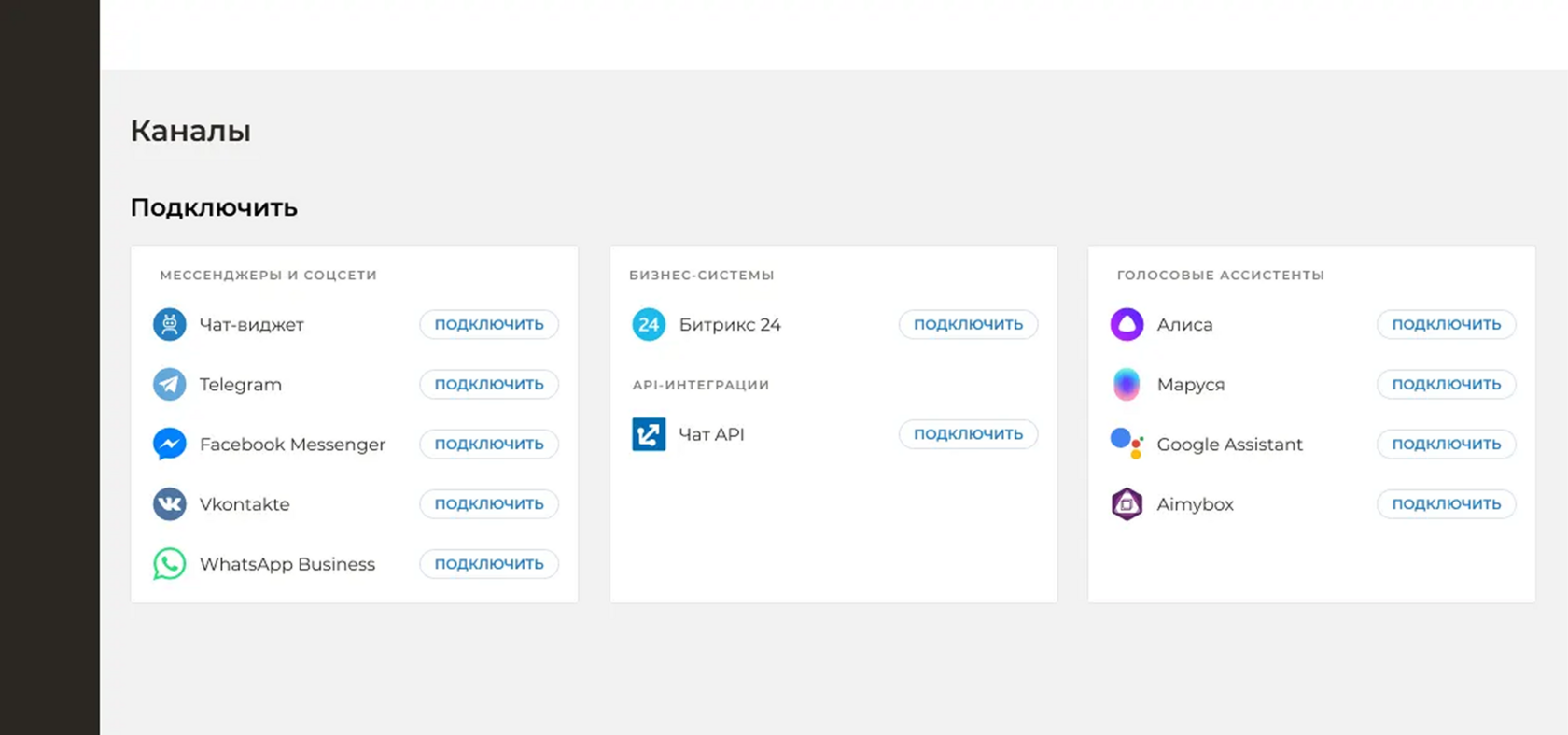Connect WhatsApp Business via Подключить button
This screenshot has width=1568, height=735.
489,563
